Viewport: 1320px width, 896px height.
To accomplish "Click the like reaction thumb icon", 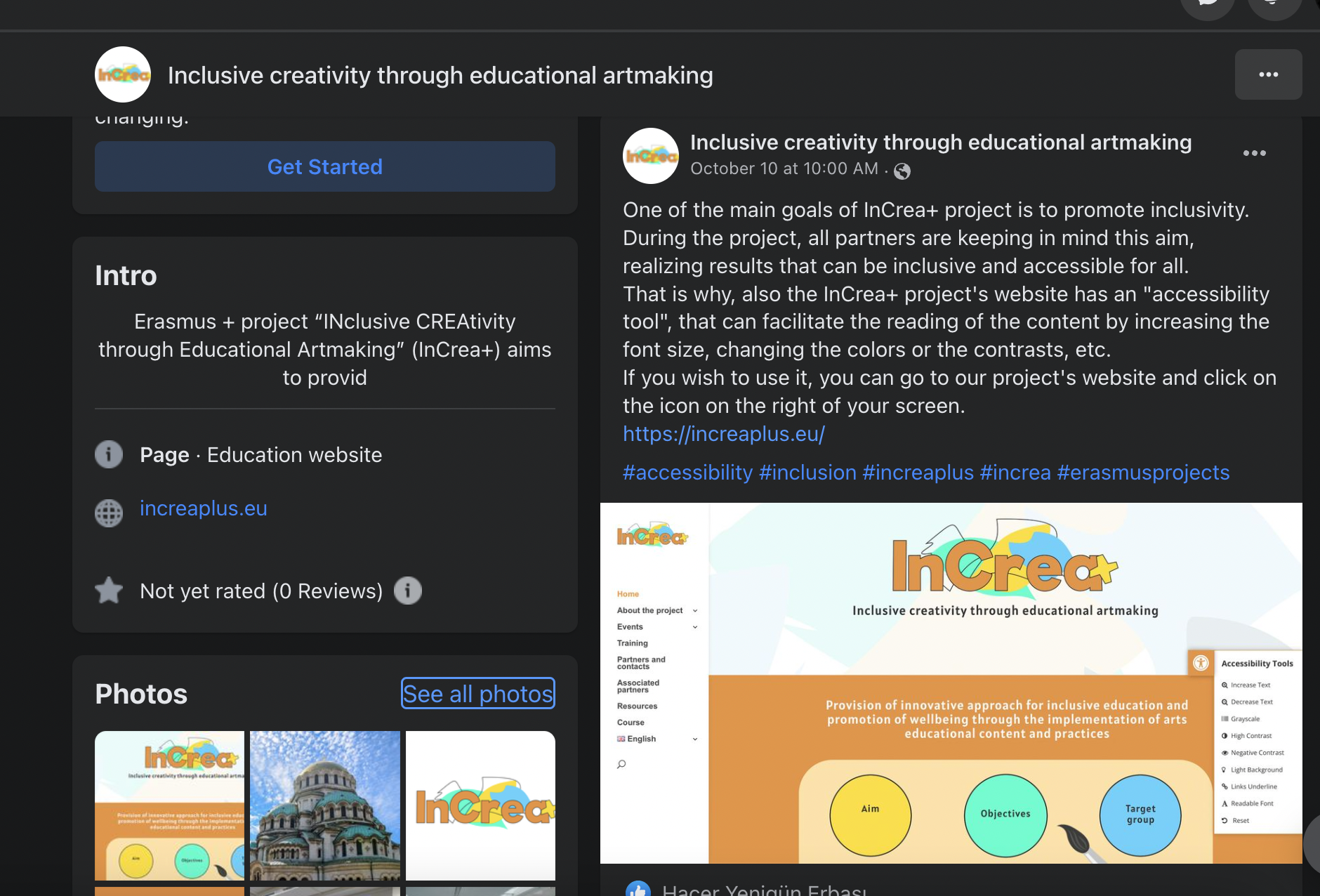I will [638, 888].
